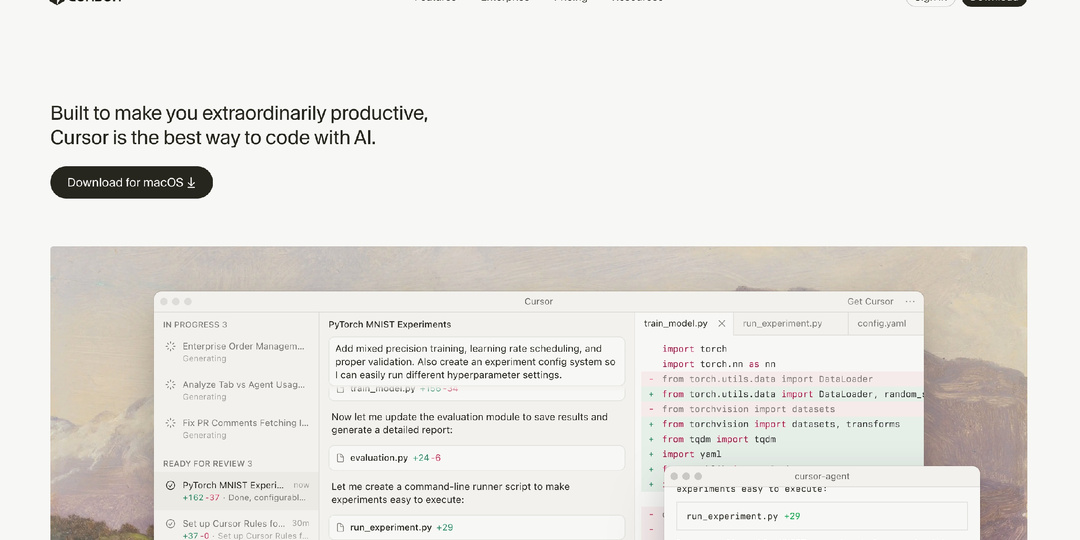
Task: Click added line 'from tqdm import tqdm'
Action: [782, 439]
